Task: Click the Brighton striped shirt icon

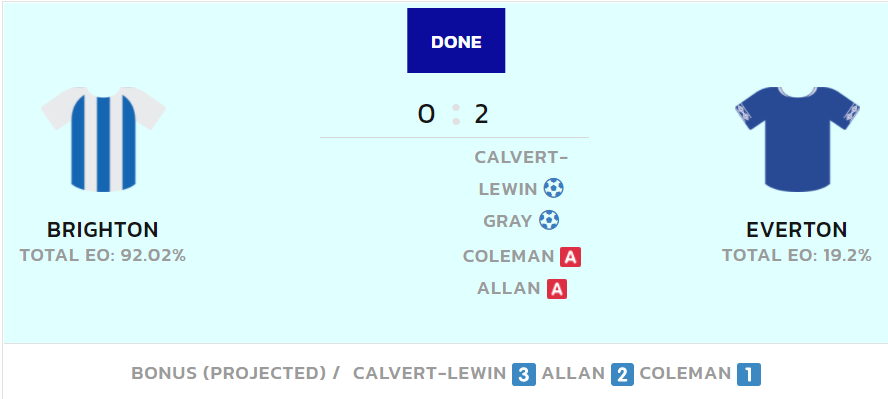Action: click(103, 139)
